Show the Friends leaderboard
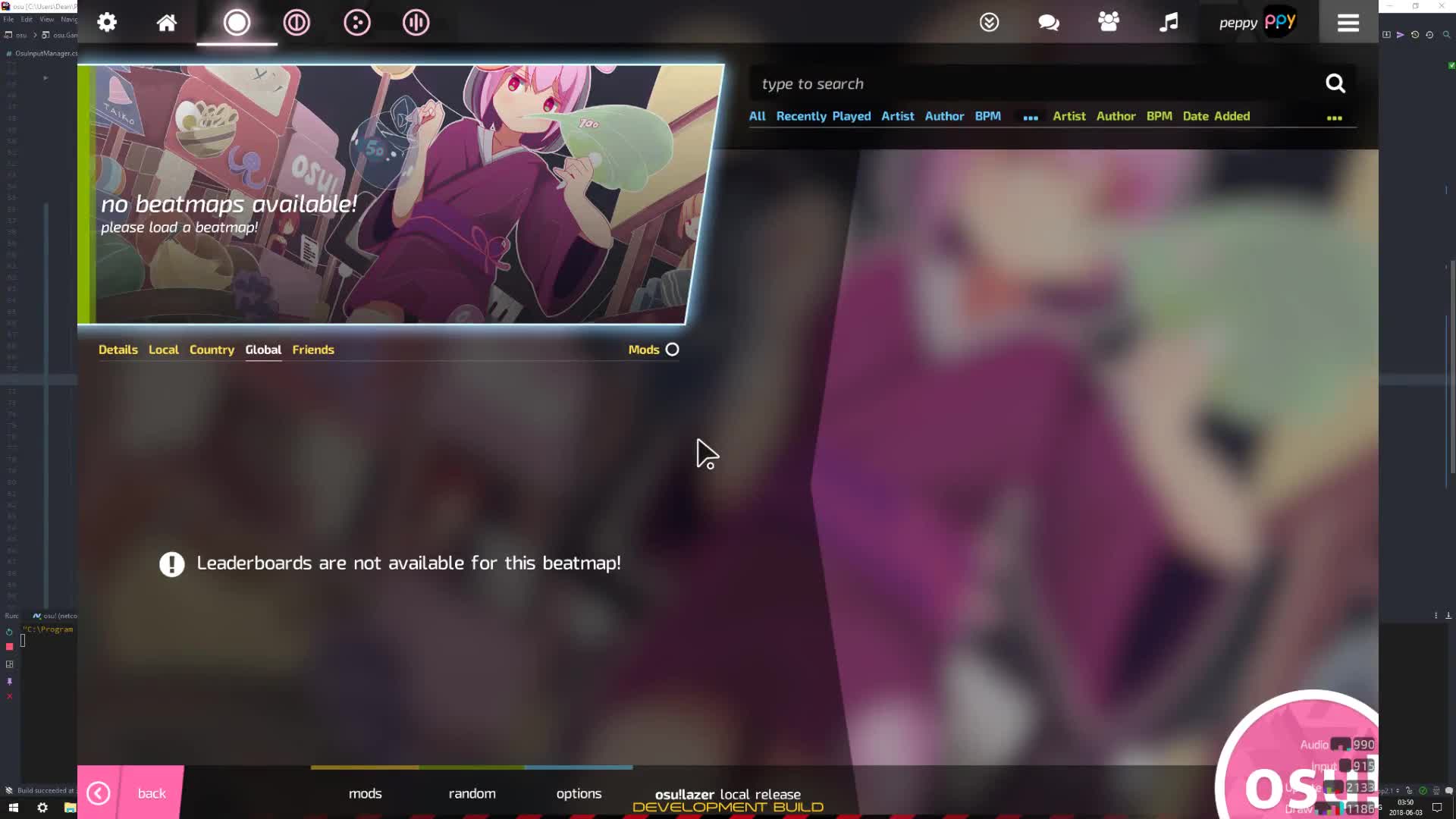Screen dimensions: 1456x819 point(313,350)
